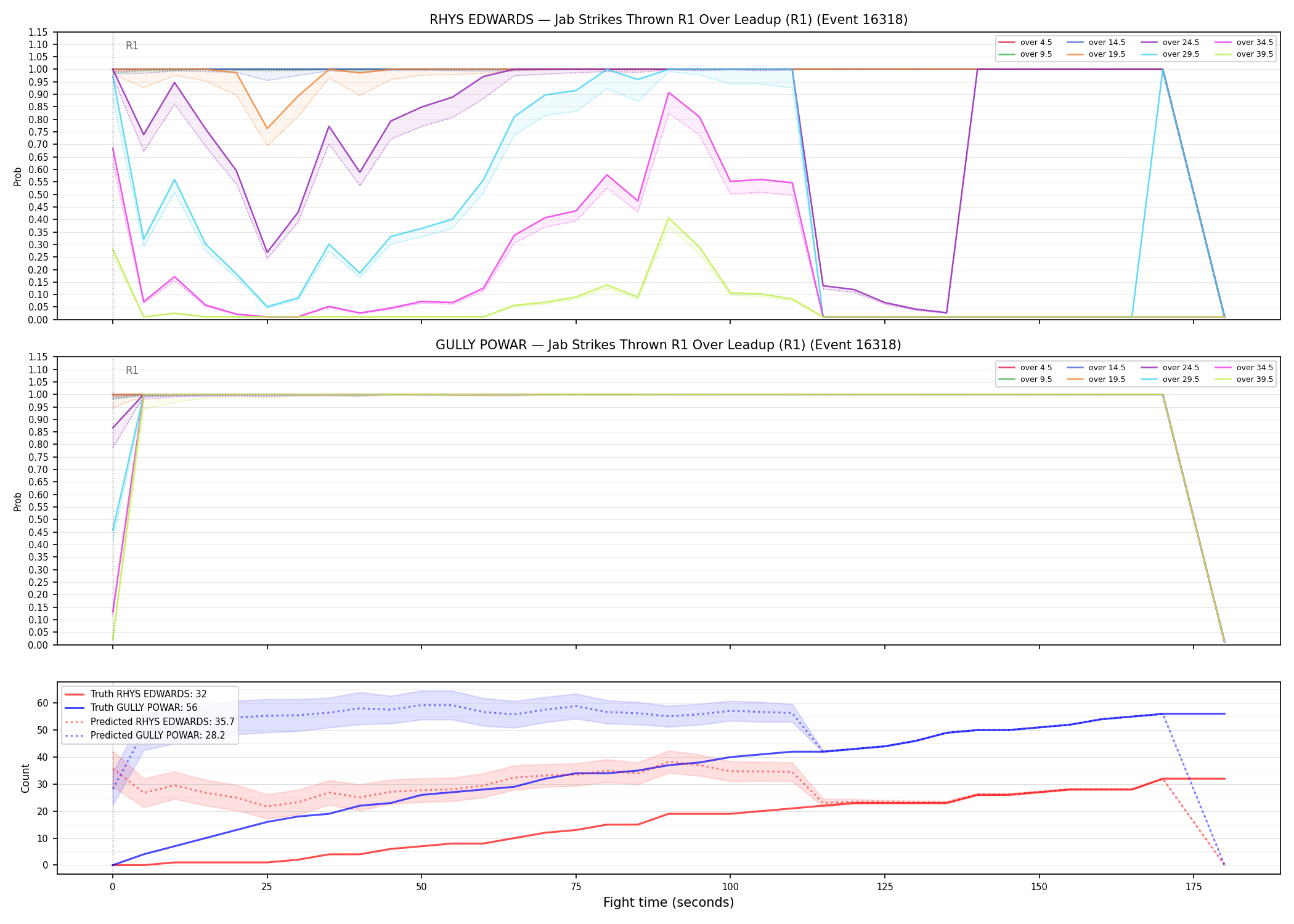Image resolution: width=1294 pixels, height=924 pixels.
Task: Click x-axis tick label 100 under the Count chart
Action: tap(730, 887)
